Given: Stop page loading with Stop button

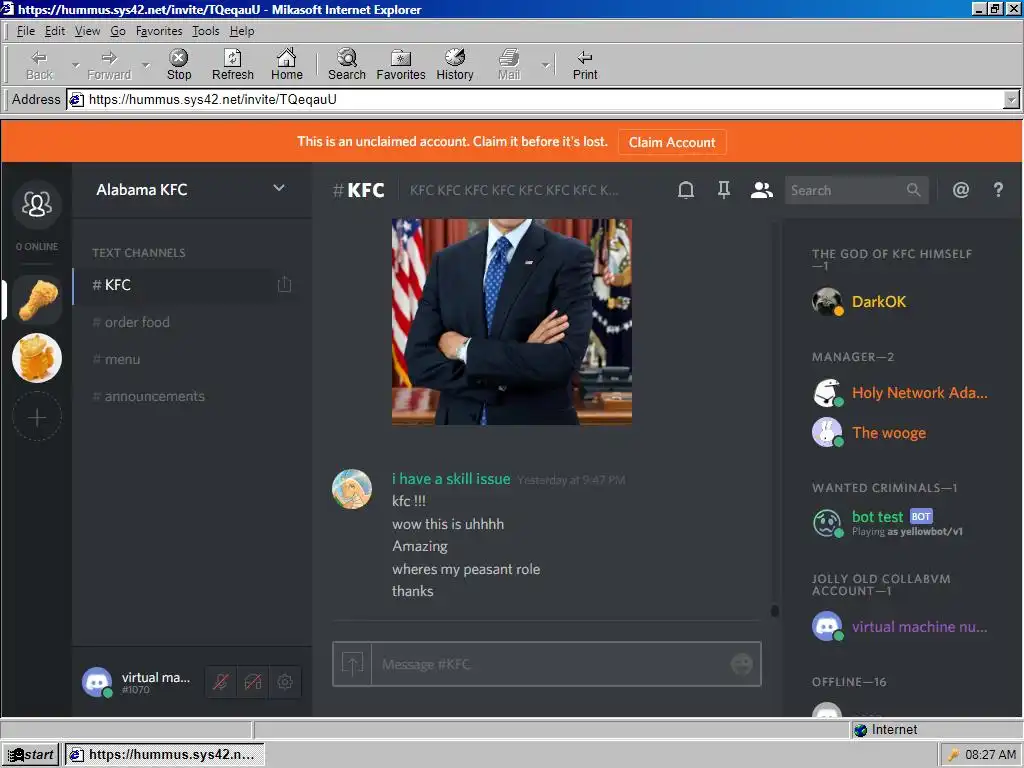Looking at the screenshot, I should (179, 65).
